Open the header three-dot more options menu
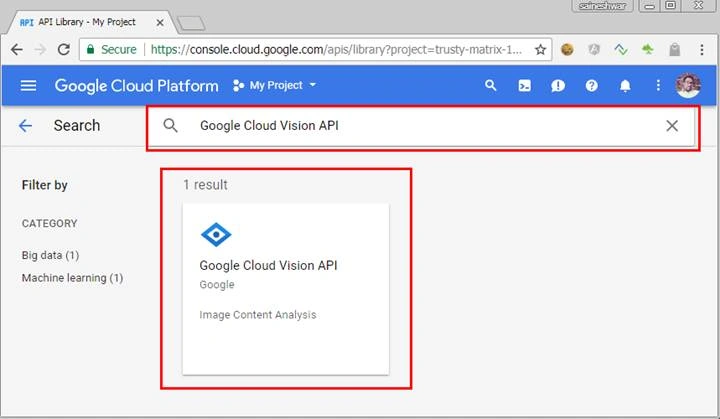The image size is (720, 419). click(658, 85)
